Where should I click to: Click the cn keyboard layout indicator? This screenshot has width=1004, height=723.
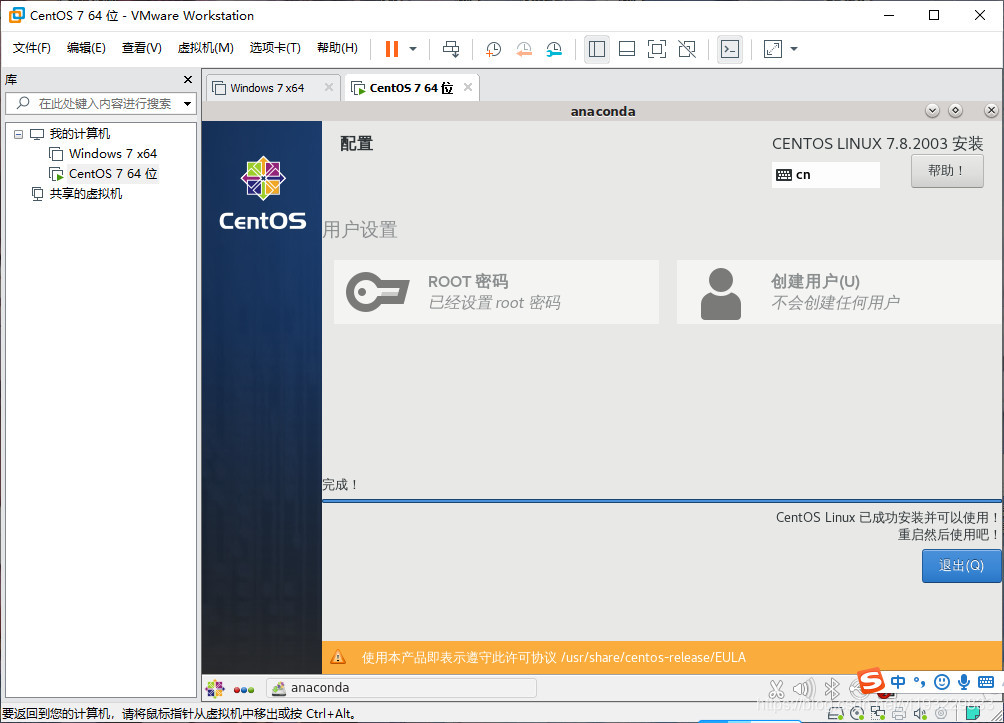tap(825, 175)
